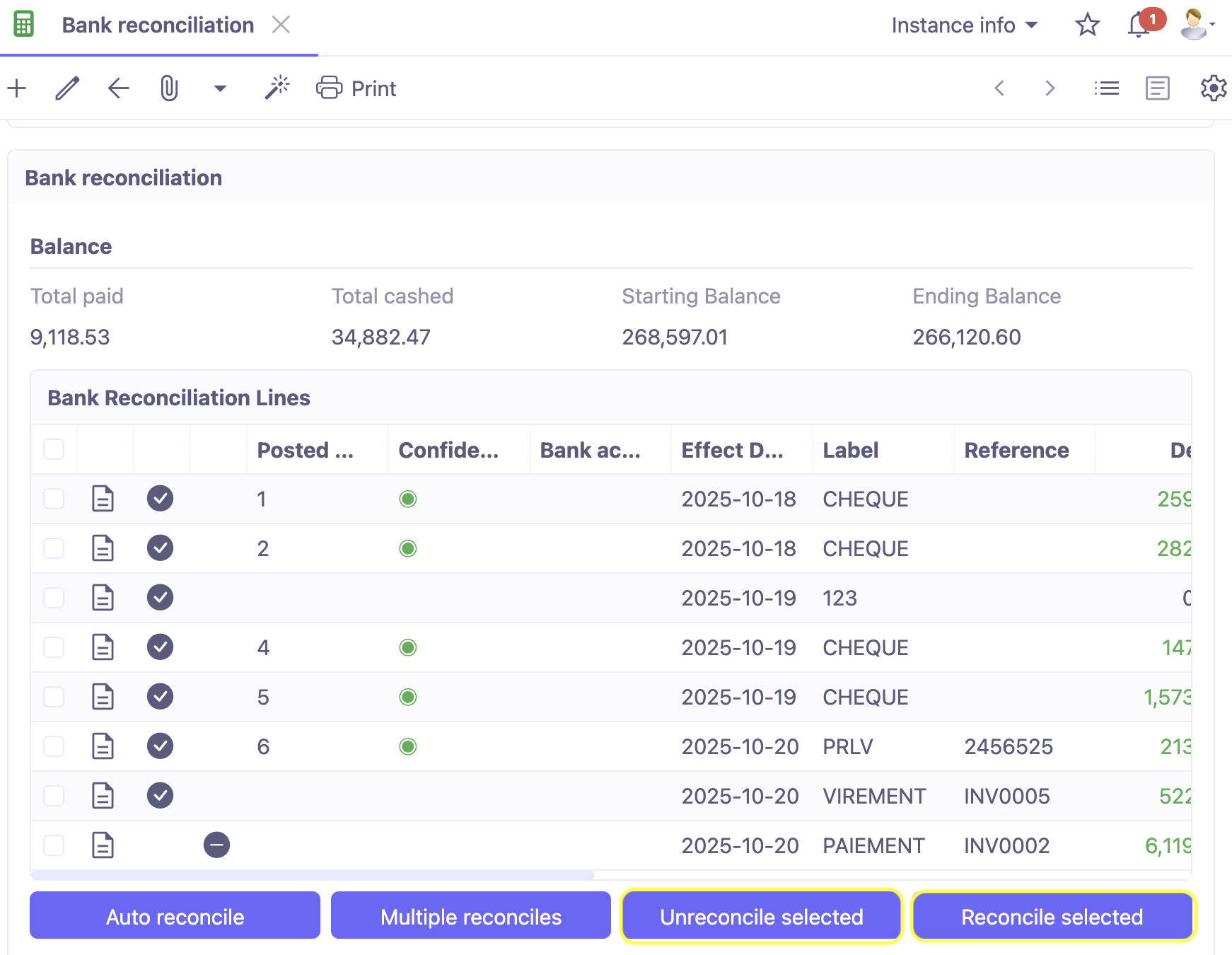Viewport: 1232px width, 955px height.
Task: Check the box on the PRLV 2456525 line
Action: pos(53,746)
